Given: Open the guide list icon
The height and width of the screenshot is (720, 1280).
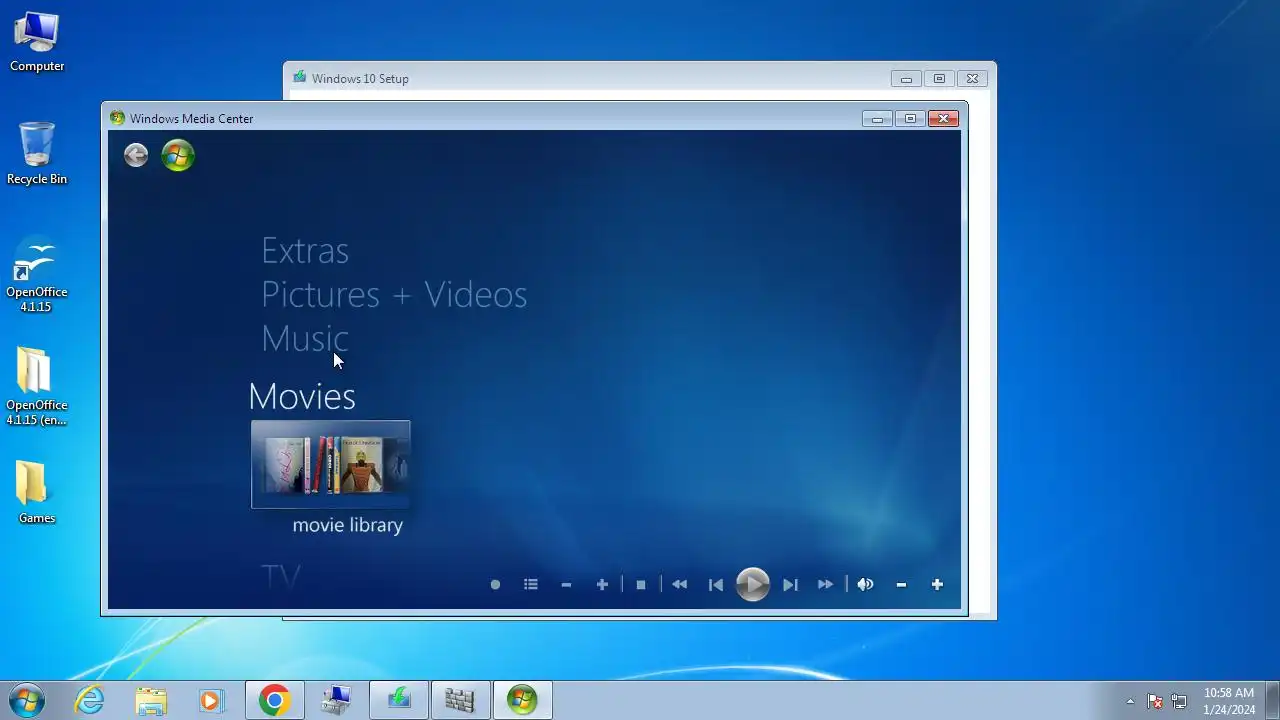Looking at the screenshot, I should (x=531, y=584).
